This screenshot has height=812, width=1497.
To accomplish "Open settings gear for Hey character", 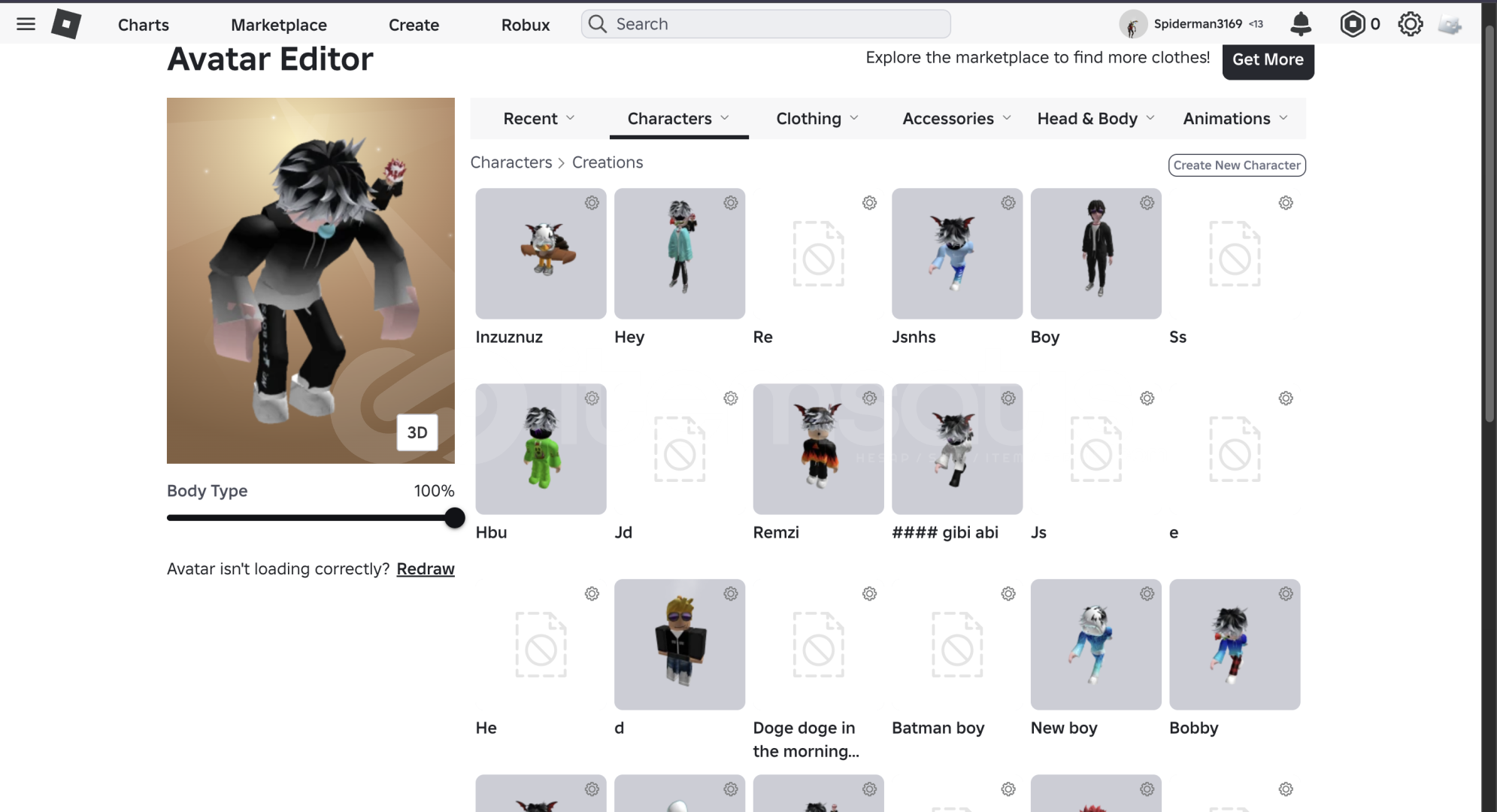I will (x=731, y=203).
